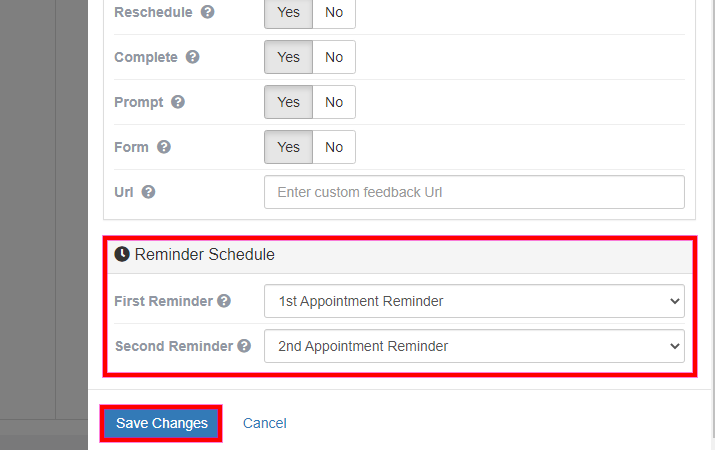715x450 pixels.
Task: Click the Cancel link
Action: click(x=265, y=423)
